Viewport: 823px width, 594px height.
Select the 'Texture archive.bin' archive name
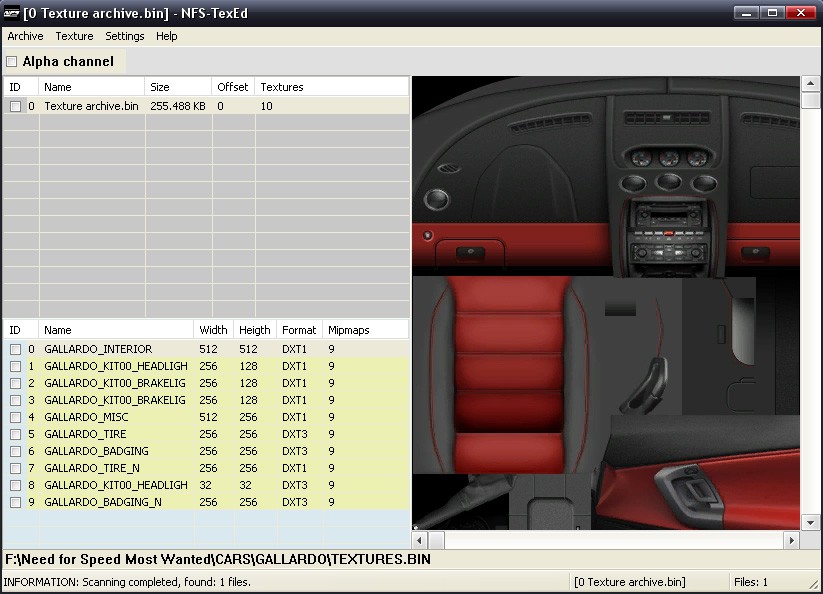[91, 106]
